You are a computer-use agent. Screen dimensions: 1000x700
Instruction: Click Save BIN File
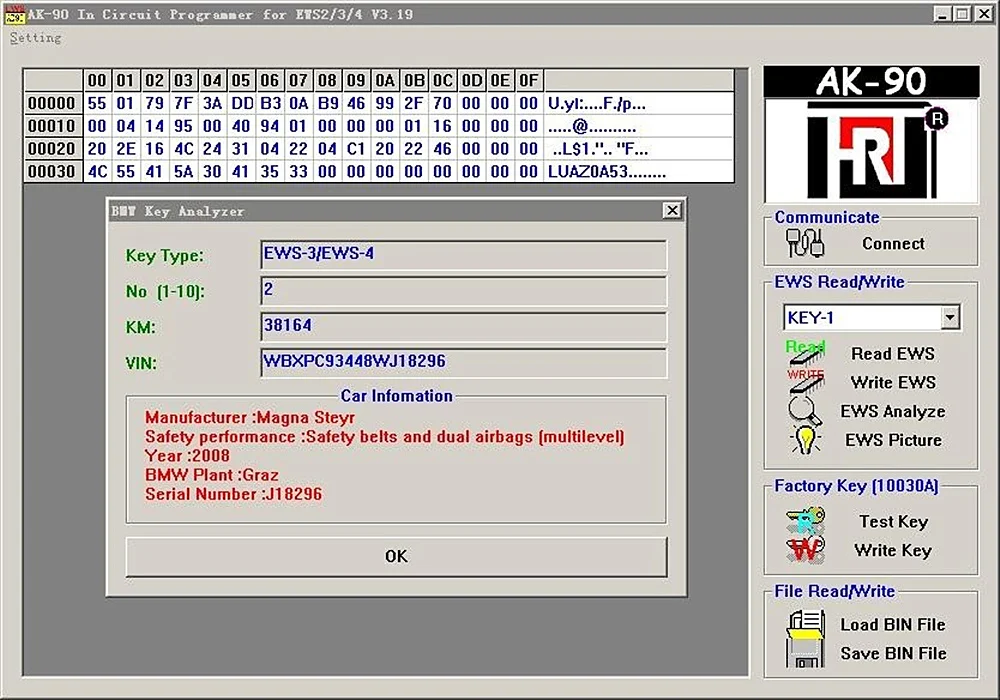tap(893, 653)
